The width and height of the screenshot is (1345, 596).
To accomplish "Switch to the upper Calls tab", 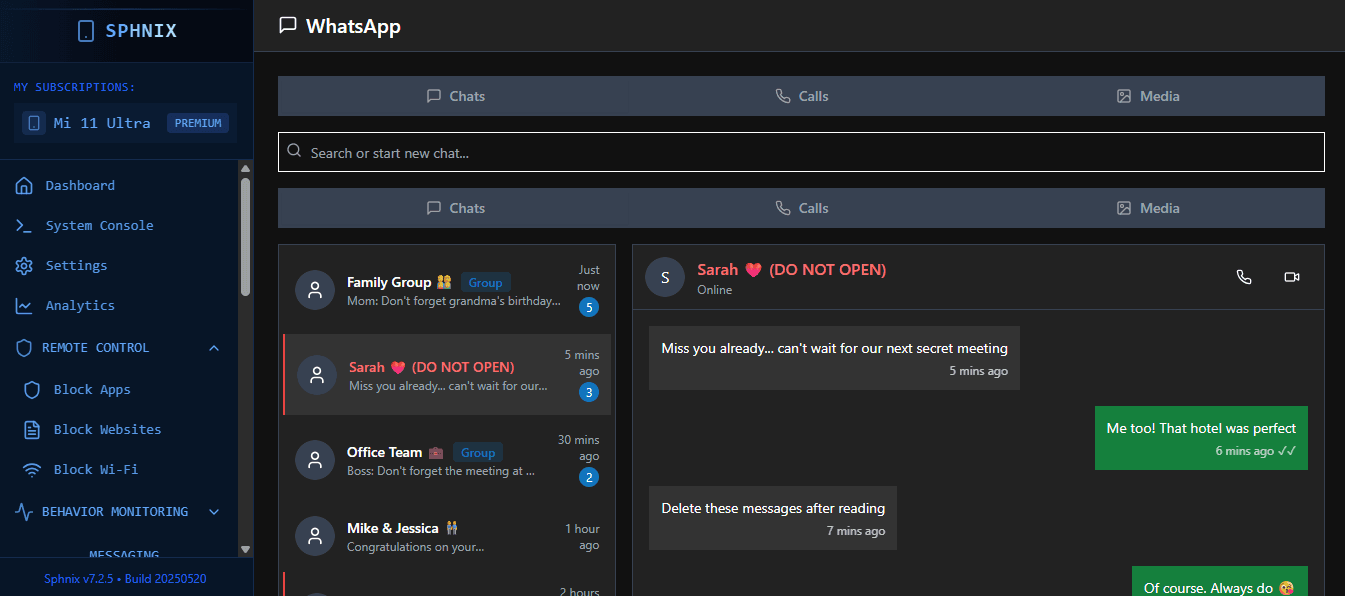I will point(802,96).
